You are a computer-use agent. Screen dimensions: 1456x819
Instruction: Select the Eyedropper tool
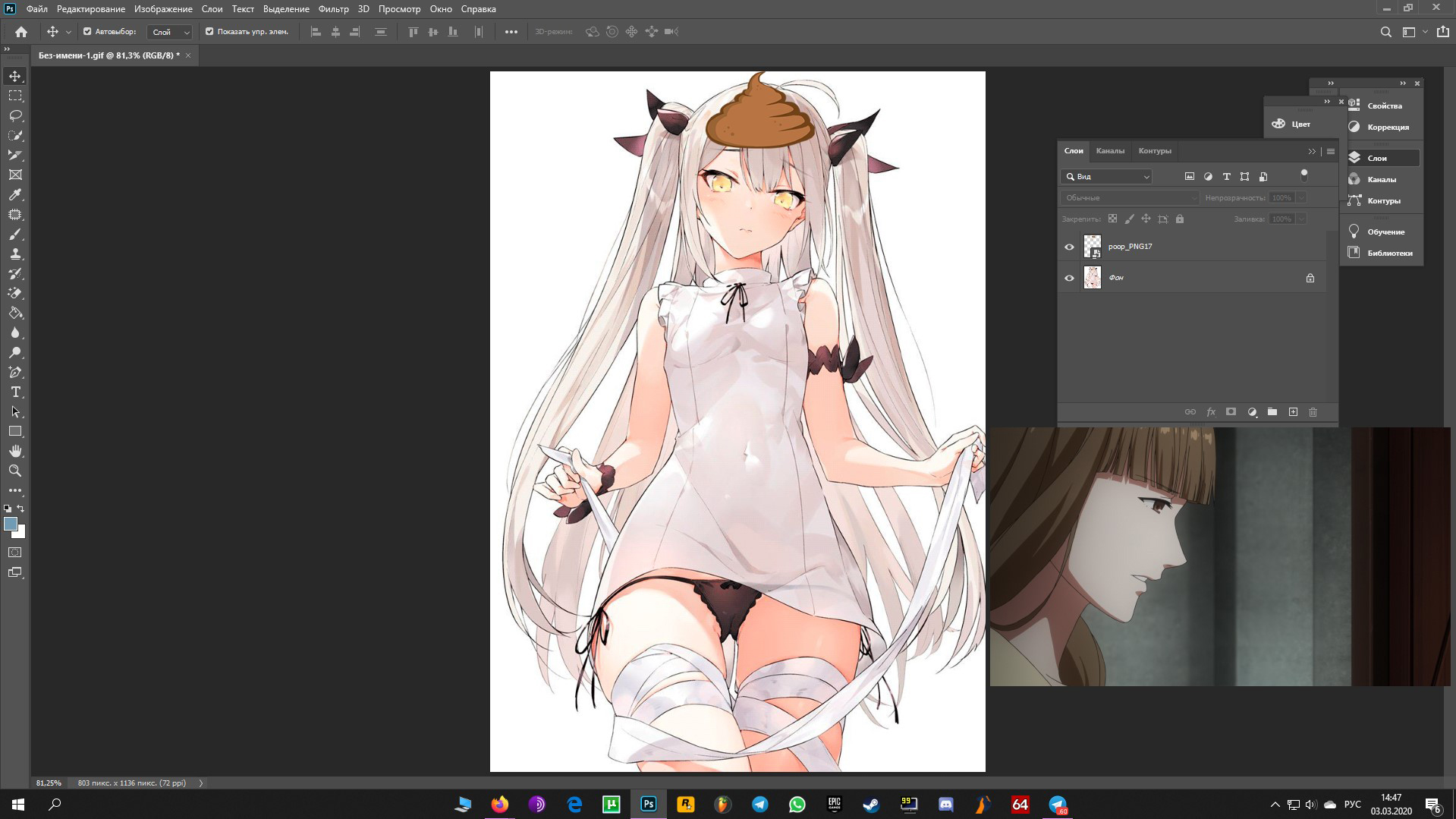coord(15,194)
